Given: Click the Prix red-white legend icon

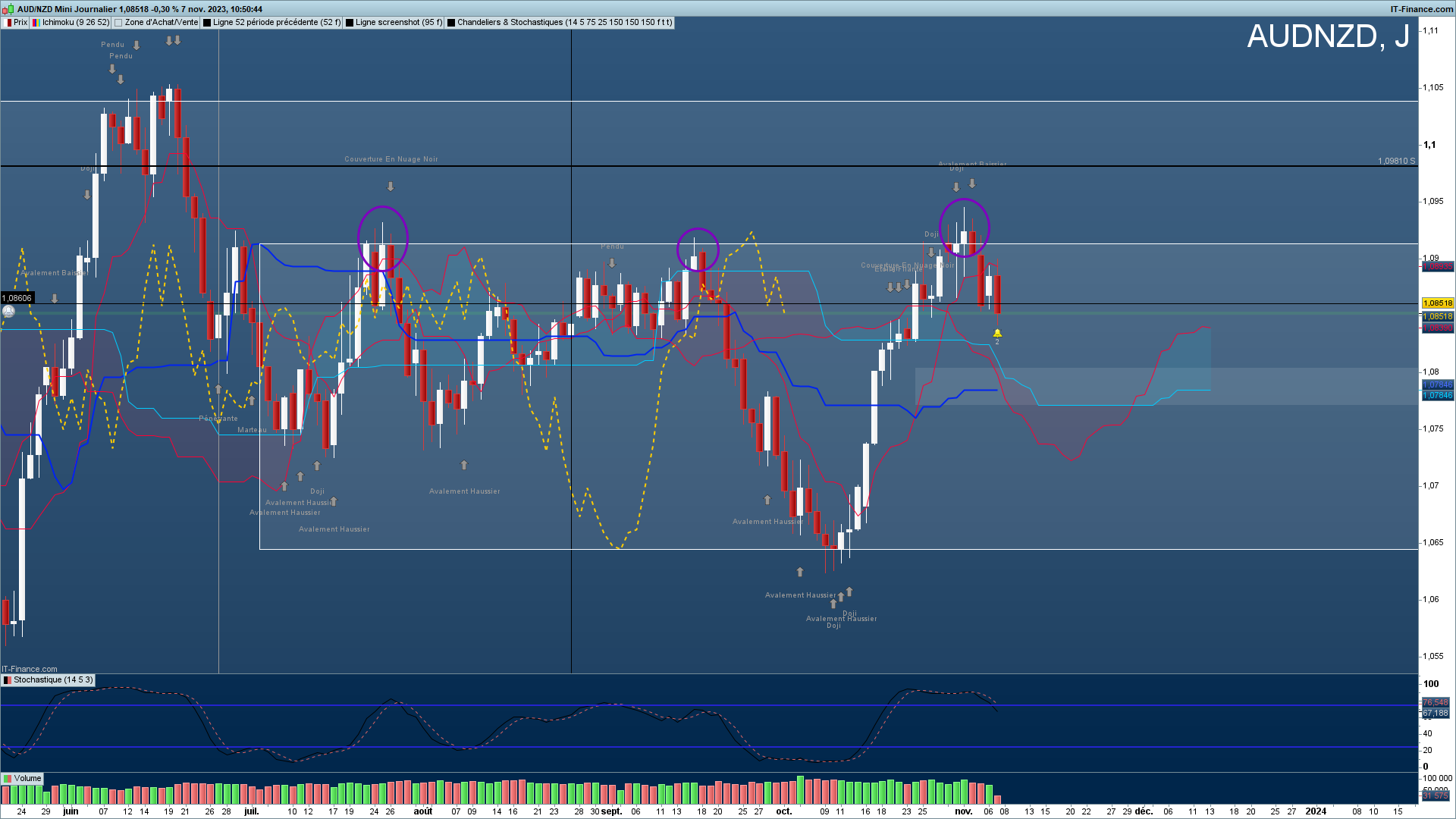Looking at the screenshot, I should click(x=8, y=23).
